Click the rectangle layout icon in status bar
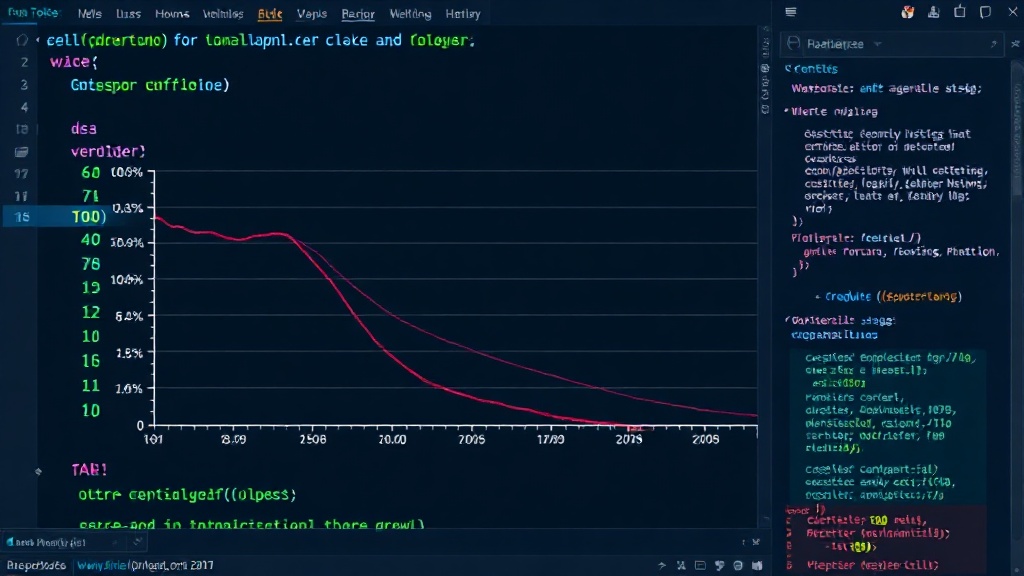The width and height of the screenshot is (1024, 576). click(x=700, y=566)
